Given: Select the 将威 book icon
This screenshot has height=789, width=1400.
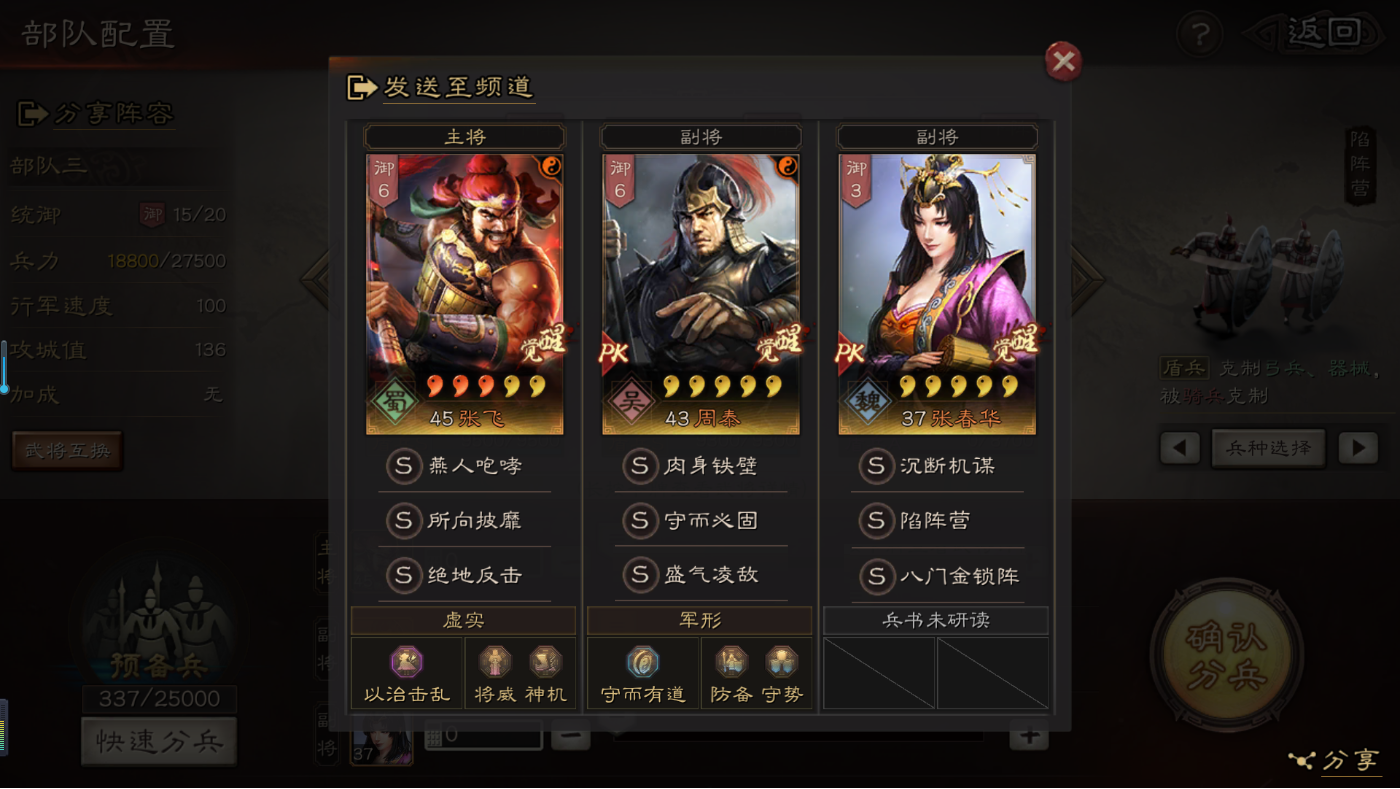Looking at the screenshot, I should (494, 662).
